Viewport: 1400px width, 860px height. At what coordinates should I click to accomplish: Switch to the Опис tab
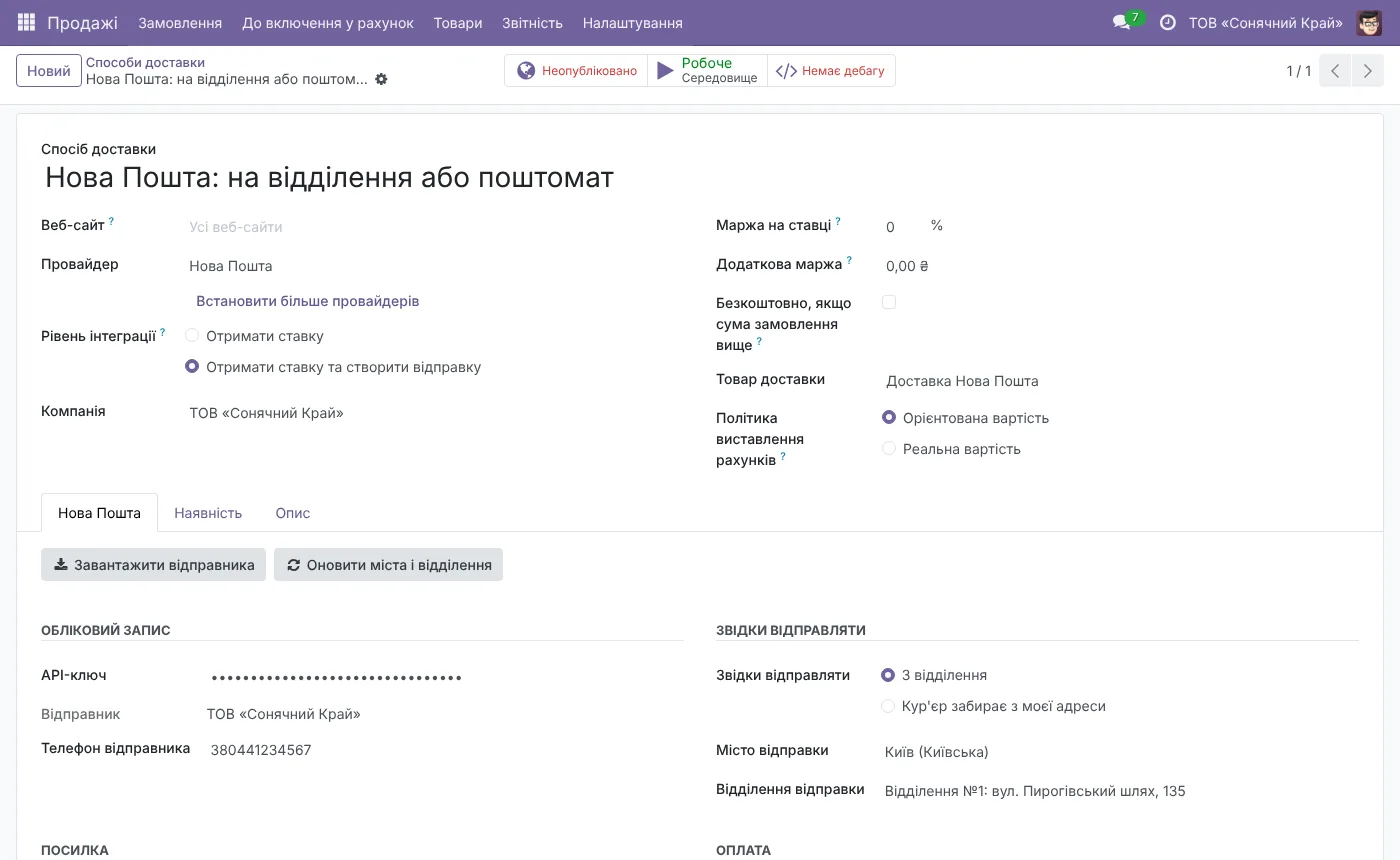293,513
